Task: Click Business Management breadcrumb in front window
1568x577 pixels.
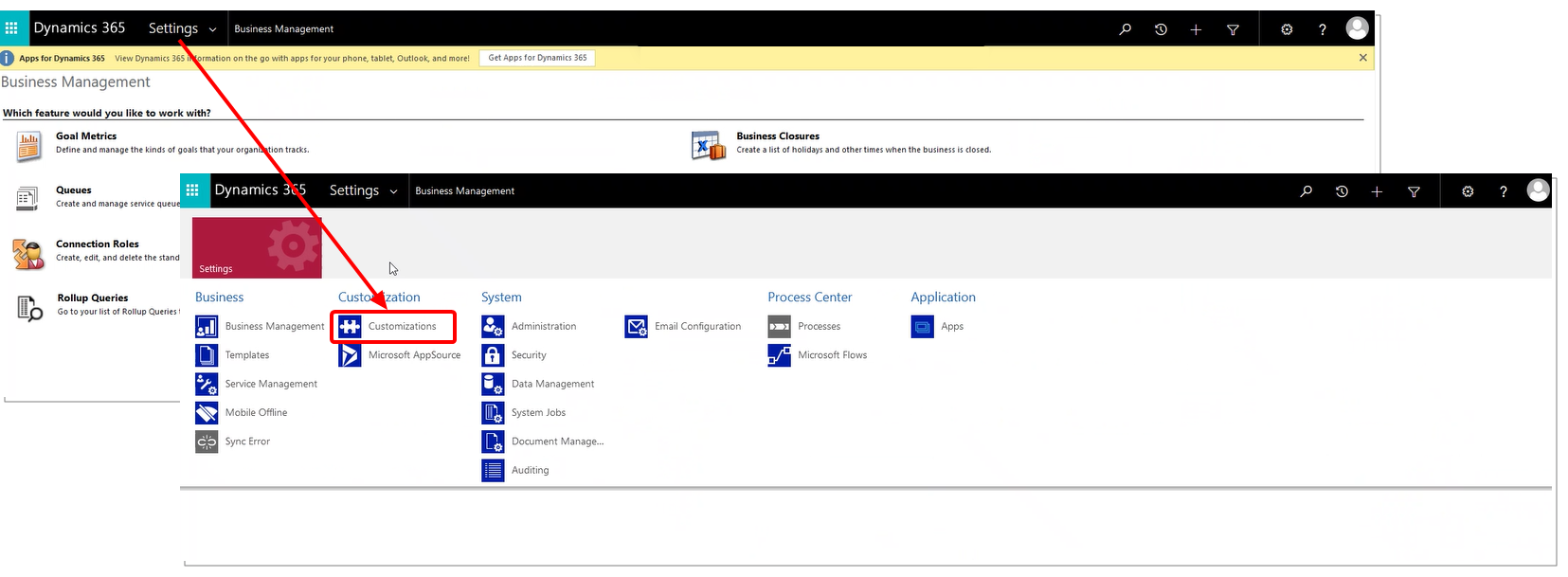Action: (464, 191)
